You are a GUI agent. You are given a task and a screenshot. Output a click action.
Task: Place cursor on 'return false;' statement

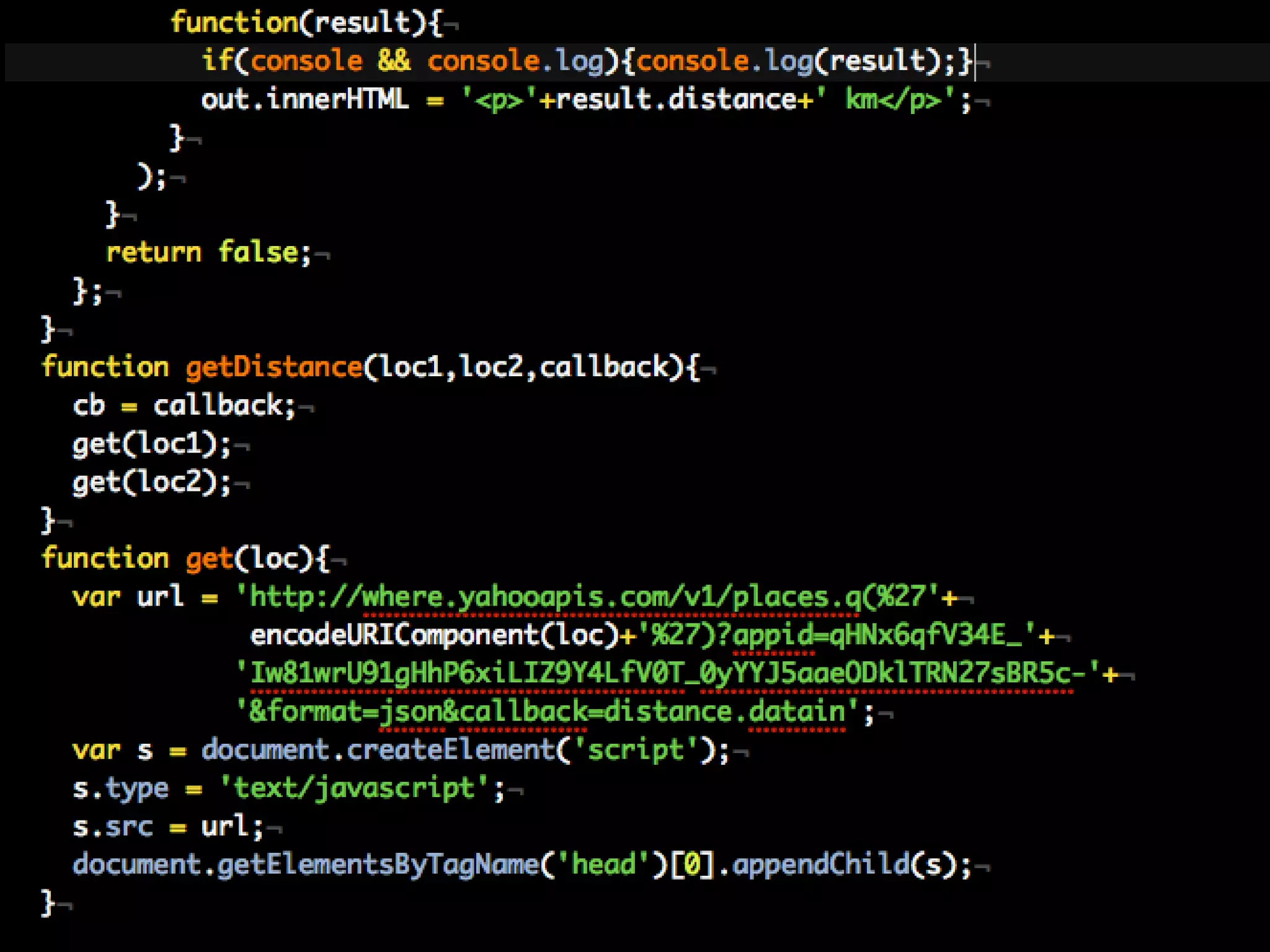tap(208, 253)
